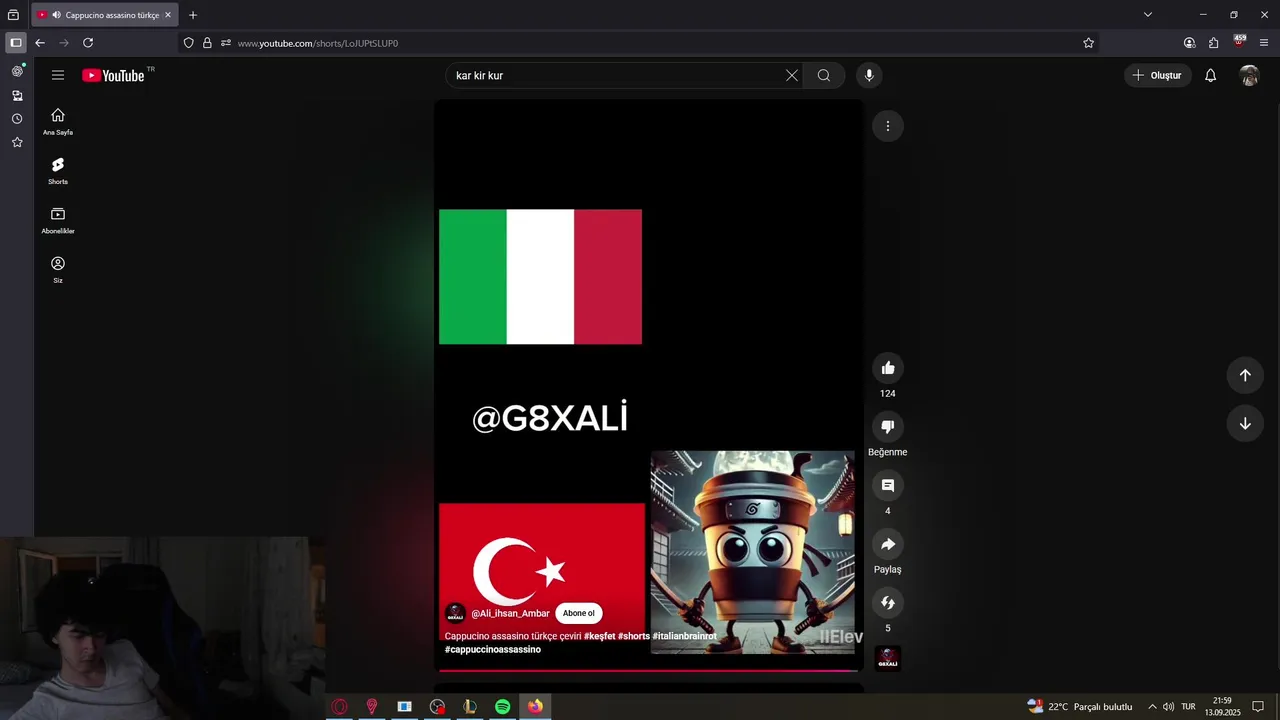Mute the tab via its speaker icon

(56, 15)
